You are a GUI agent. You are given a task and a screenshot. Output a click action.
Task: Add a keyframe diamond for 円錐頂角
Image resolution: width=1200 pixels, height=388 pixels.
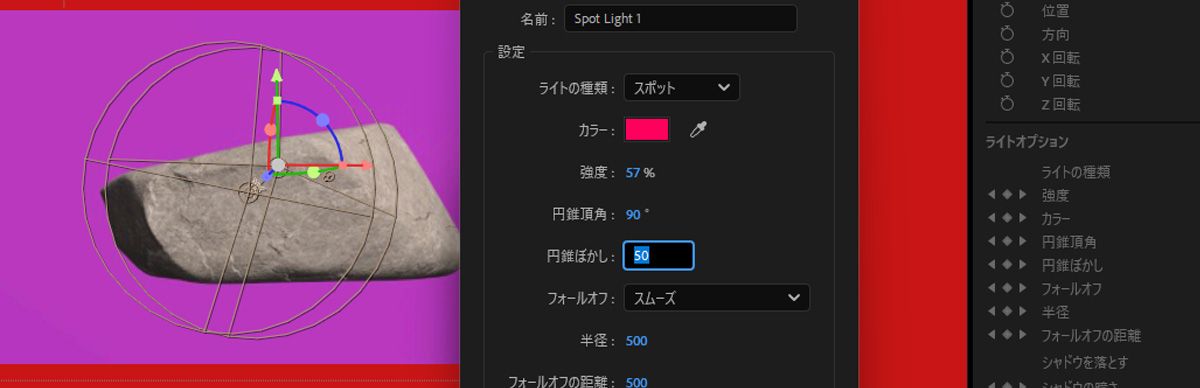pos(1006,241)
